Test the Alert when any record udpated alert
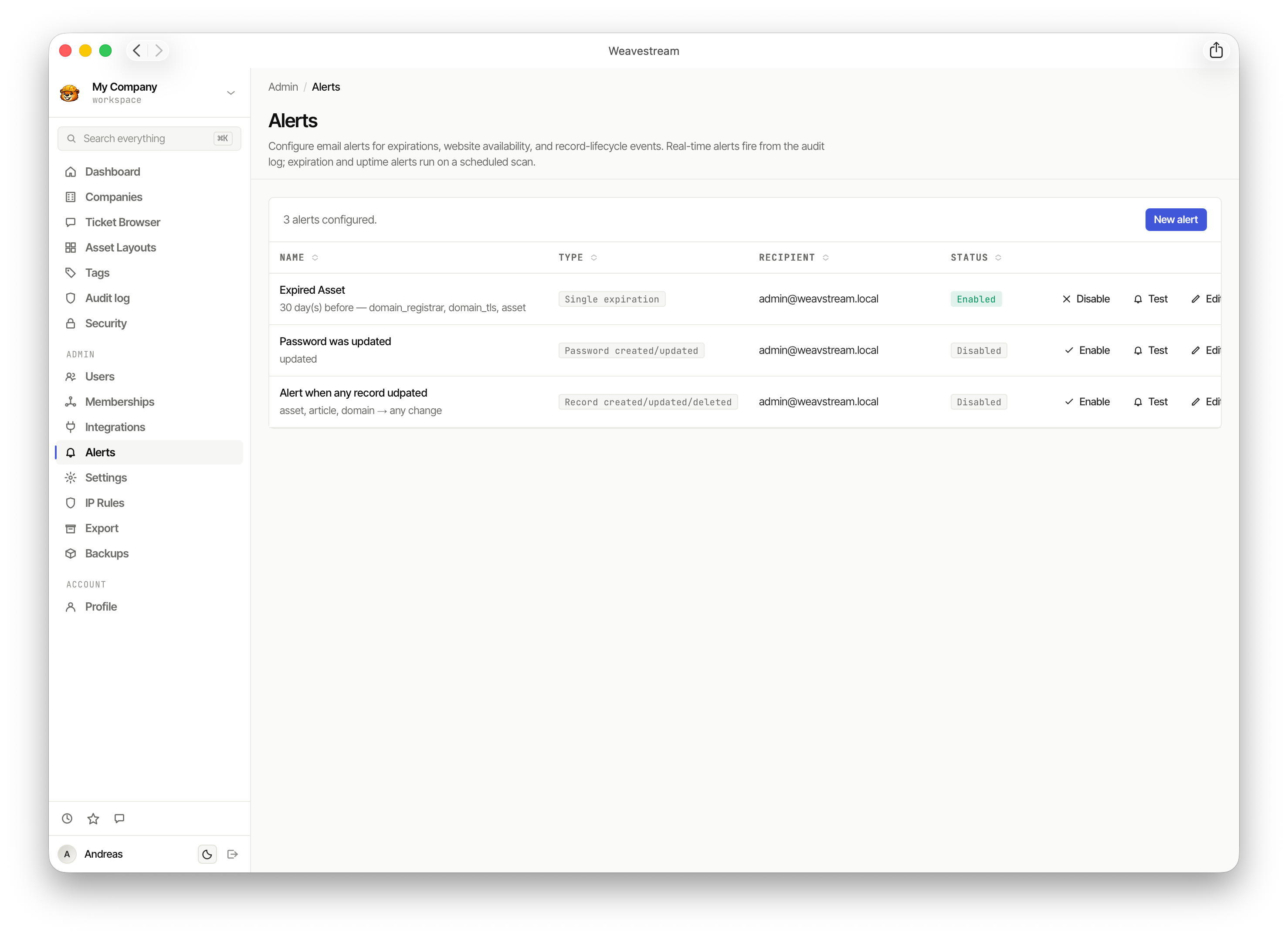 (1151, 402)
